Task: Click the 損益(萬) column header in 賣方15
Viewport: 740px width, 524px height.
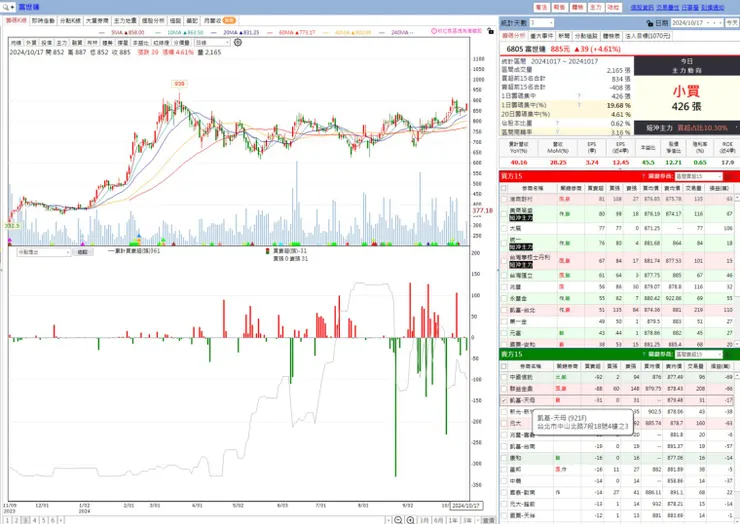Action: coord(720,366)
